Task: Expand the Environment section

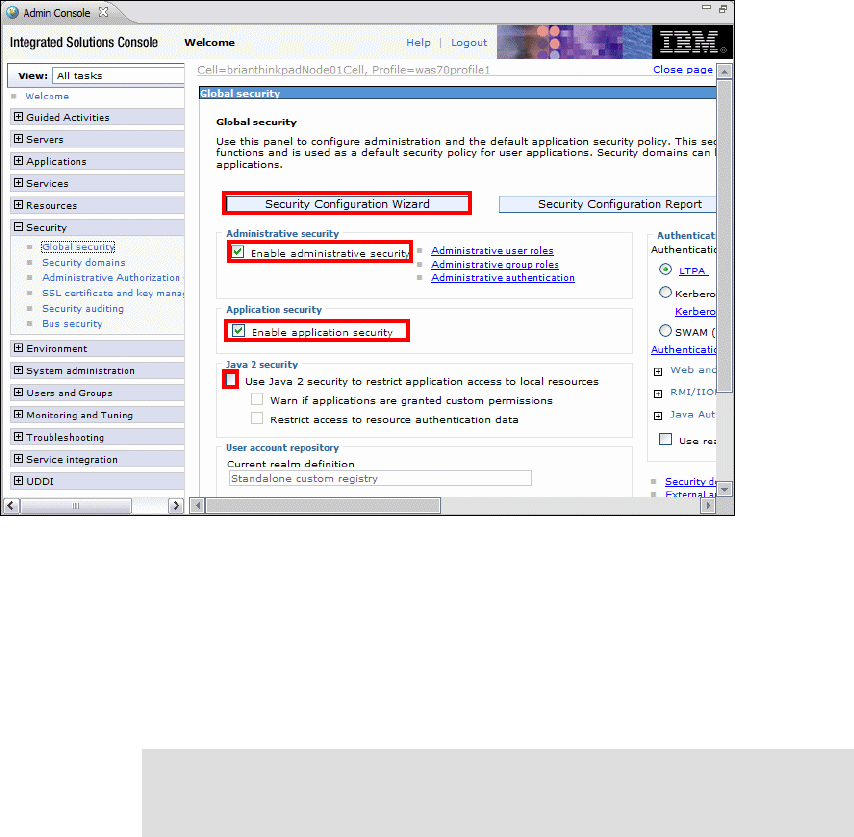Action: pos(19,348)
